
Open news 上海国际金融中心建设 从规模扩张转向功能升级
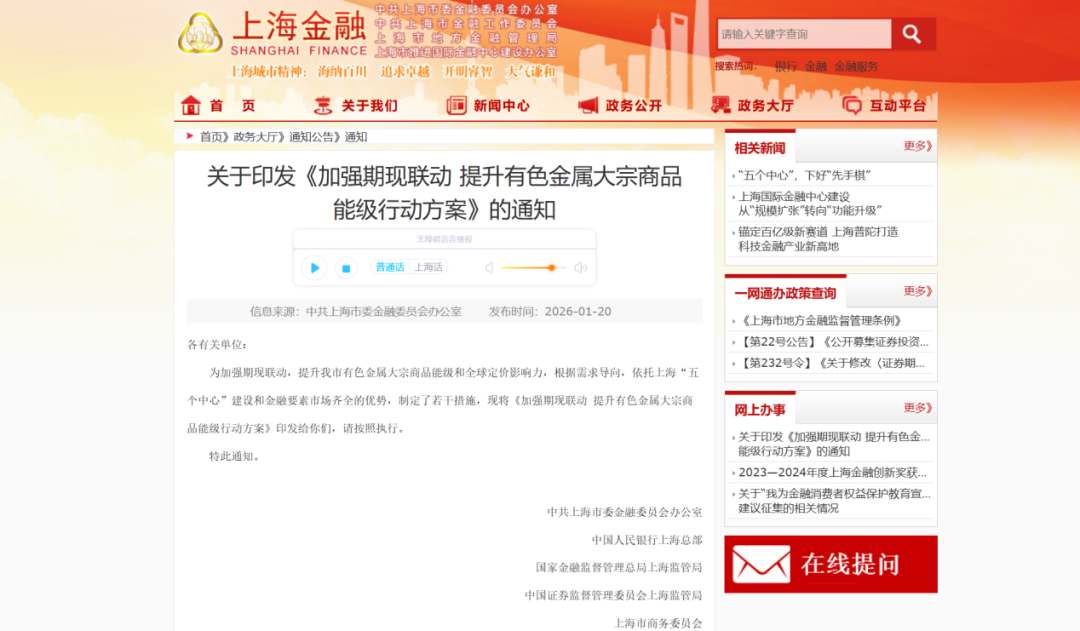pos(809,204)
